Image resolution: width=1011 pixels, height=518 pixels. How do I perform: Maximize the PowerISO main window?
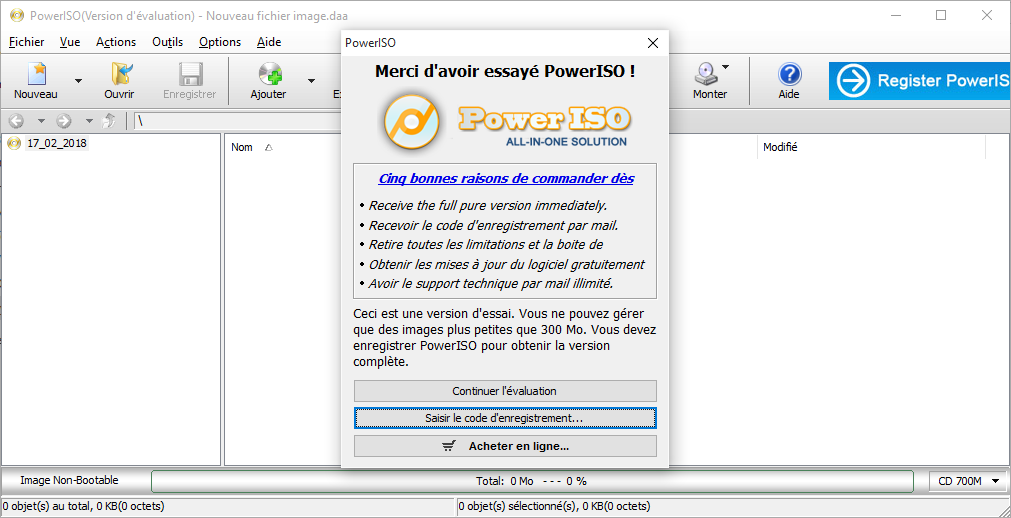pyautogui.click(x=941, y=15)
